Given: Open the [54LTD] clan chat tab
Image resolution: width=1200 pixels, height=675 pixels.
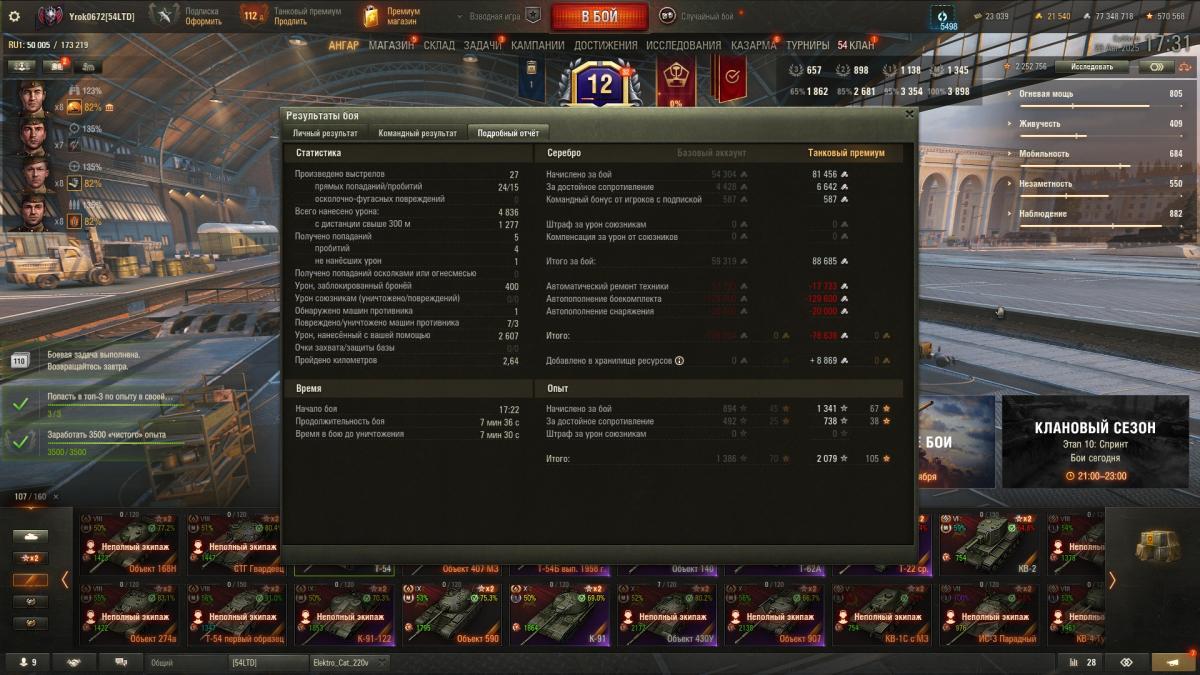Looking at the screenshot, I should pos(266,662).
